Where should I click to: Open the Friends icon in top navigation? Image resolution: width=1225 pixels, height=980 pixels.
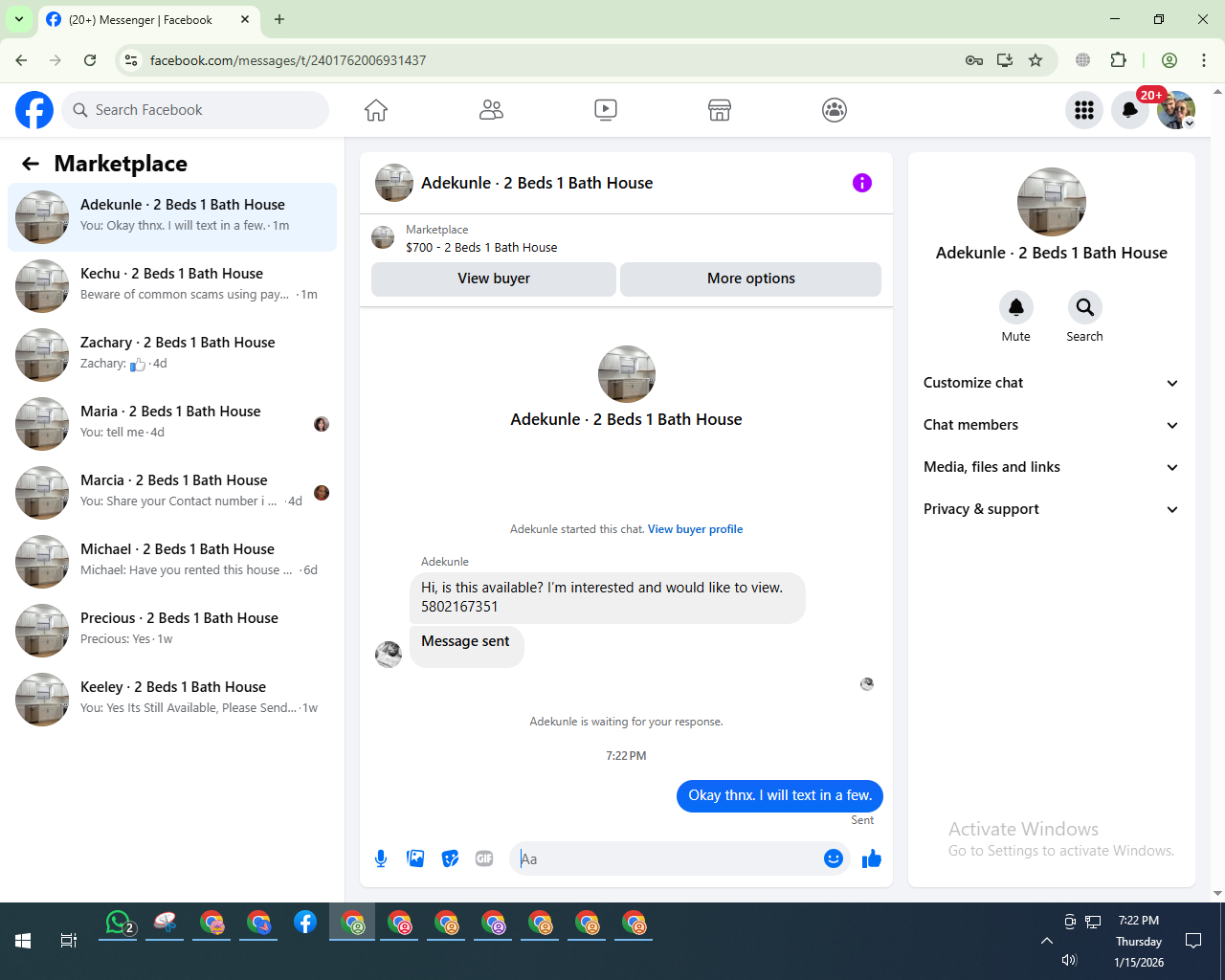[x=491, y=110]
